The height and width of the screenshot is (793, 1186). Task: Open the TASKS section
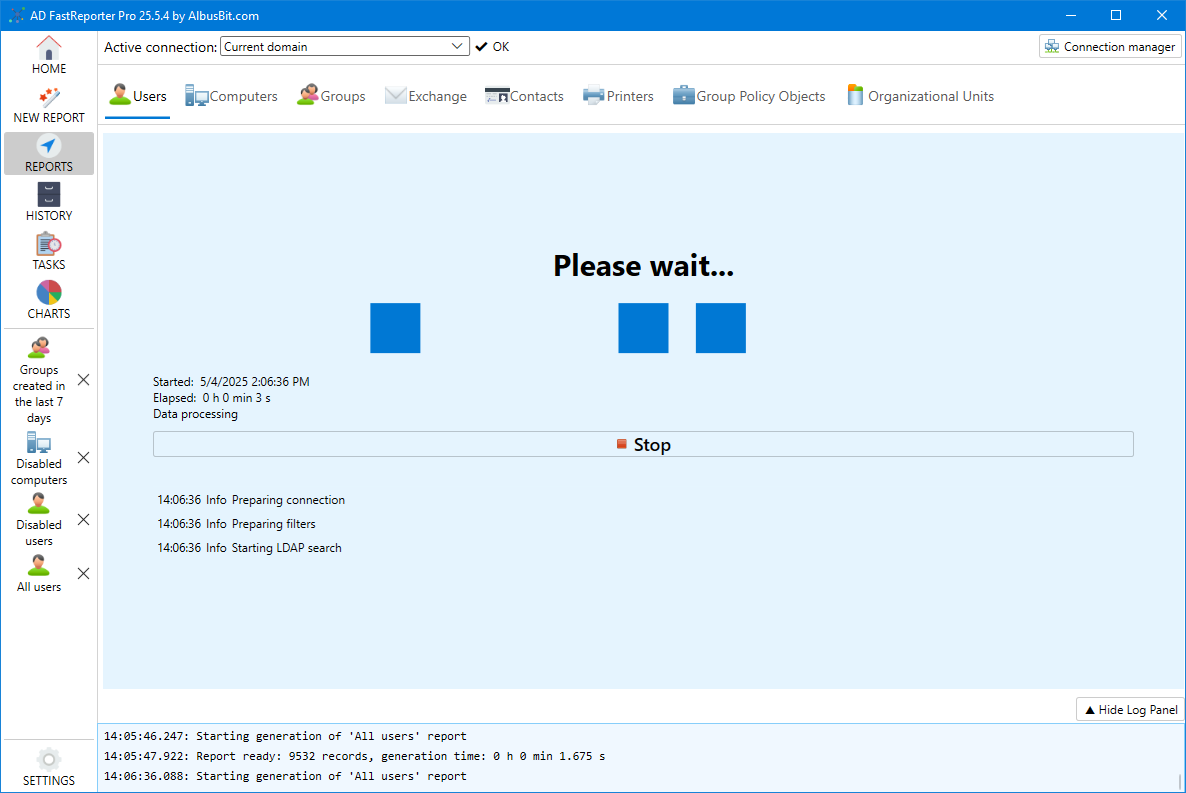tap(48, 252)
